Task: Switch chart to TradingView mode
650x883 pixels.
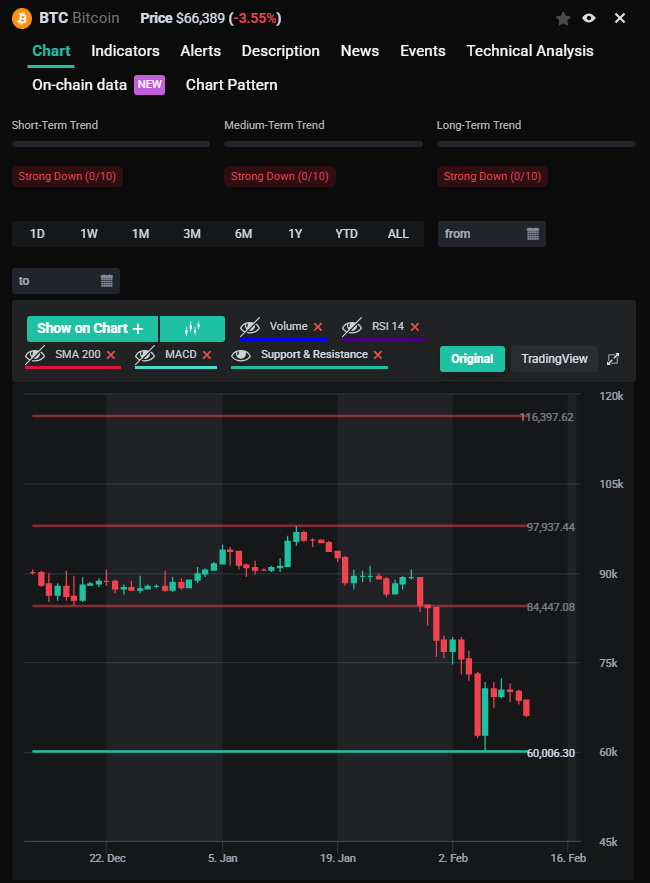Action: (554, 359)
